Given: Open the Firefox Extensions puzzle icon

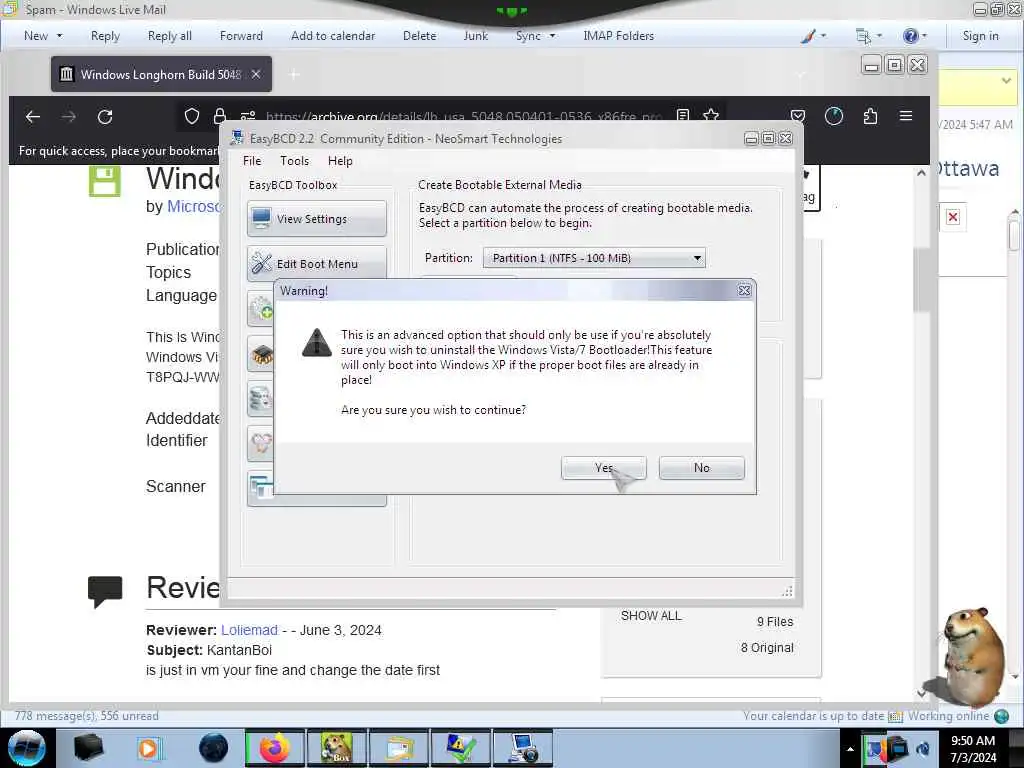Looking at the screenshot, I should (870, 116).
